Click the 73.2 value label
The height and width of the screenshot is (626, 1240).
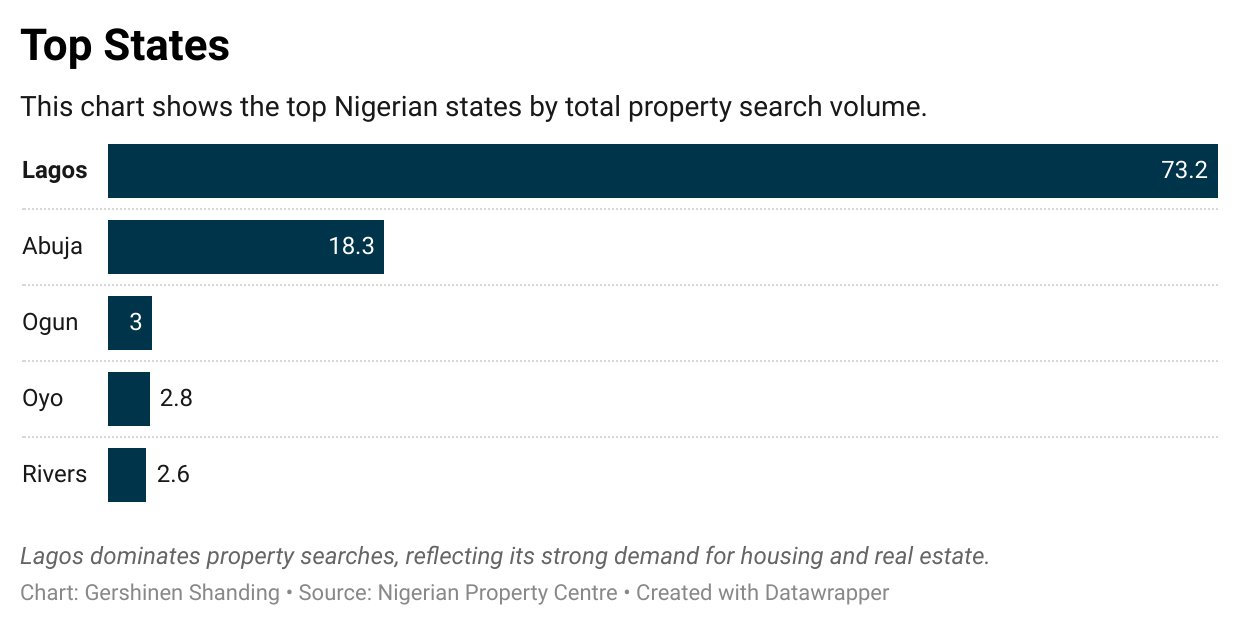click(1184, 171)
